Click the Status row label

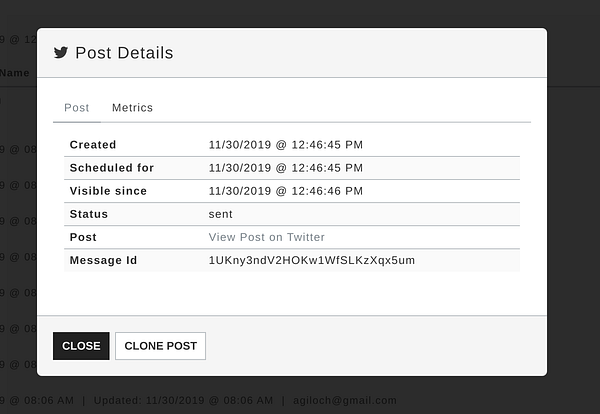89,214
